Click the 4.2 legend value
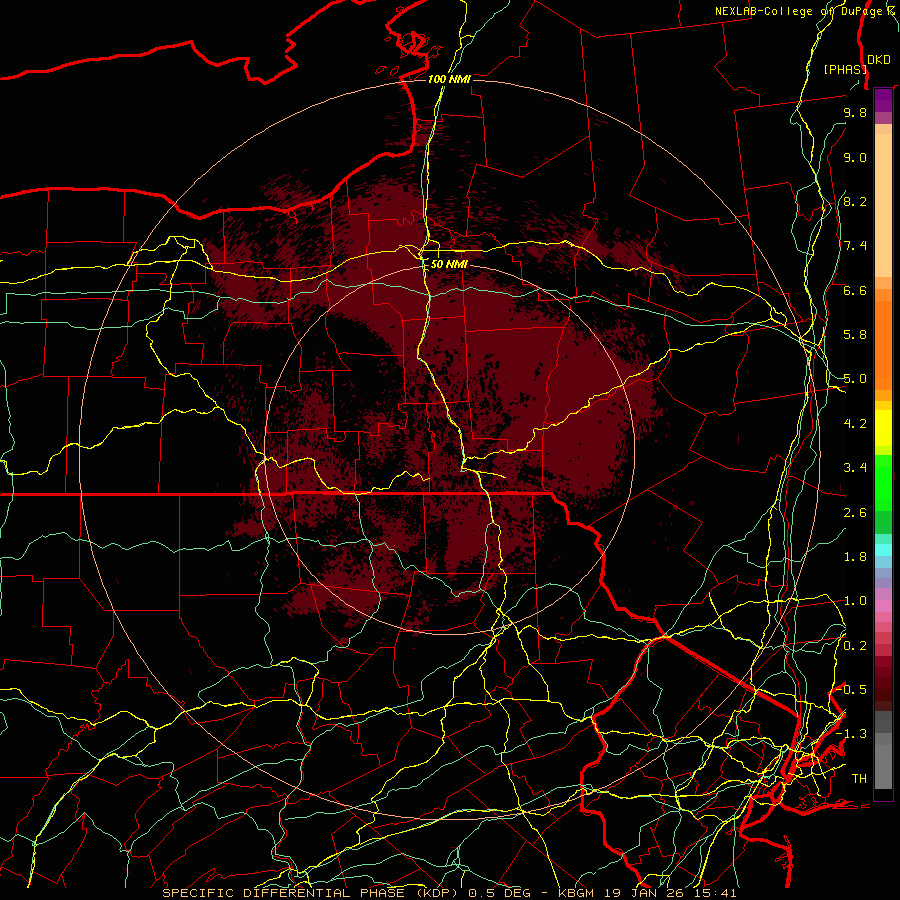 click(x=855, y=424)
